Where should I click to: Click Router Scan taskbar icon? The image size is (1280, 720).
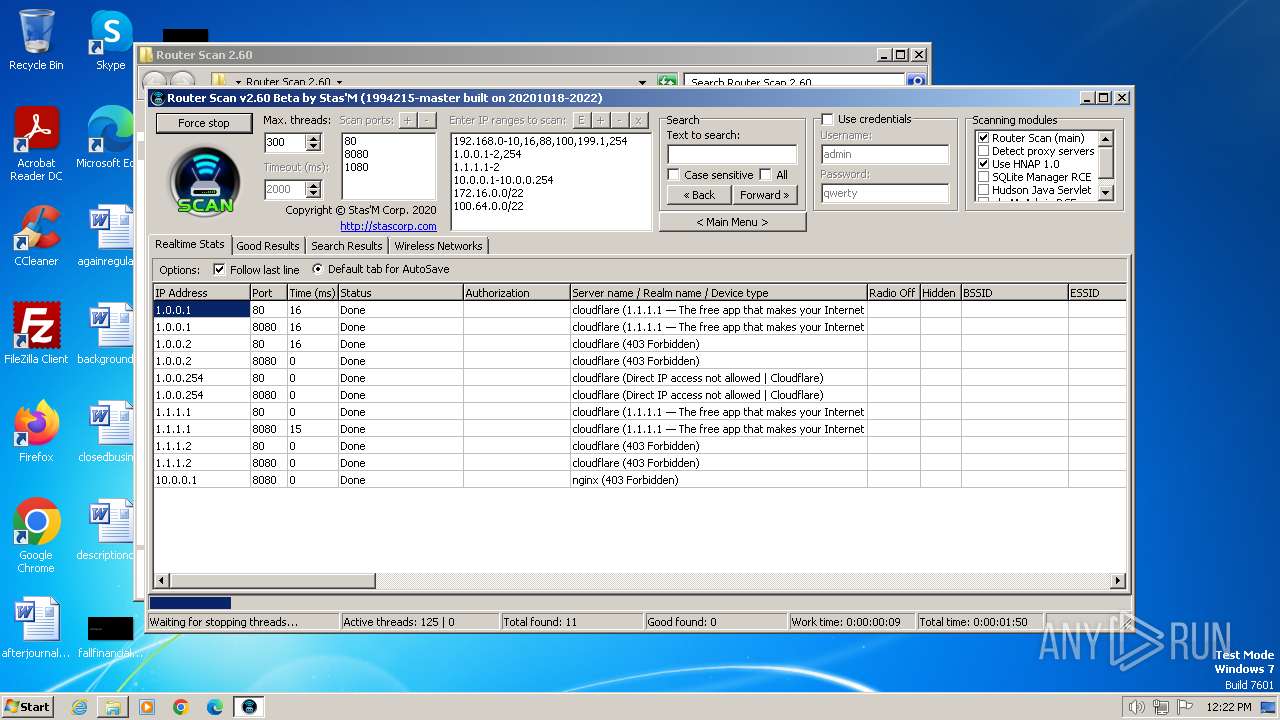coord(249,707)
